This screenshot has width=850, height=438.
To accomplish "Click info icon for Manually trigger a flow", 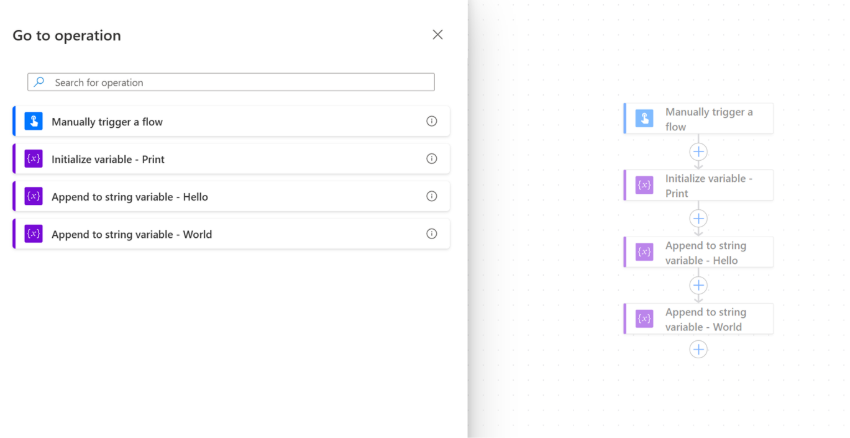I will point(432,121).
